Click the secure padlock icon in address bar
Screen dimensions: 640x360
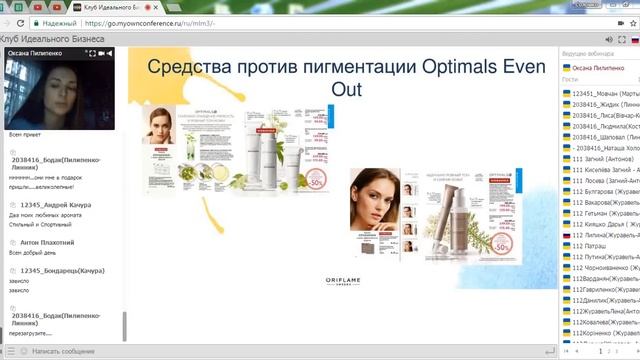point(36,23)
